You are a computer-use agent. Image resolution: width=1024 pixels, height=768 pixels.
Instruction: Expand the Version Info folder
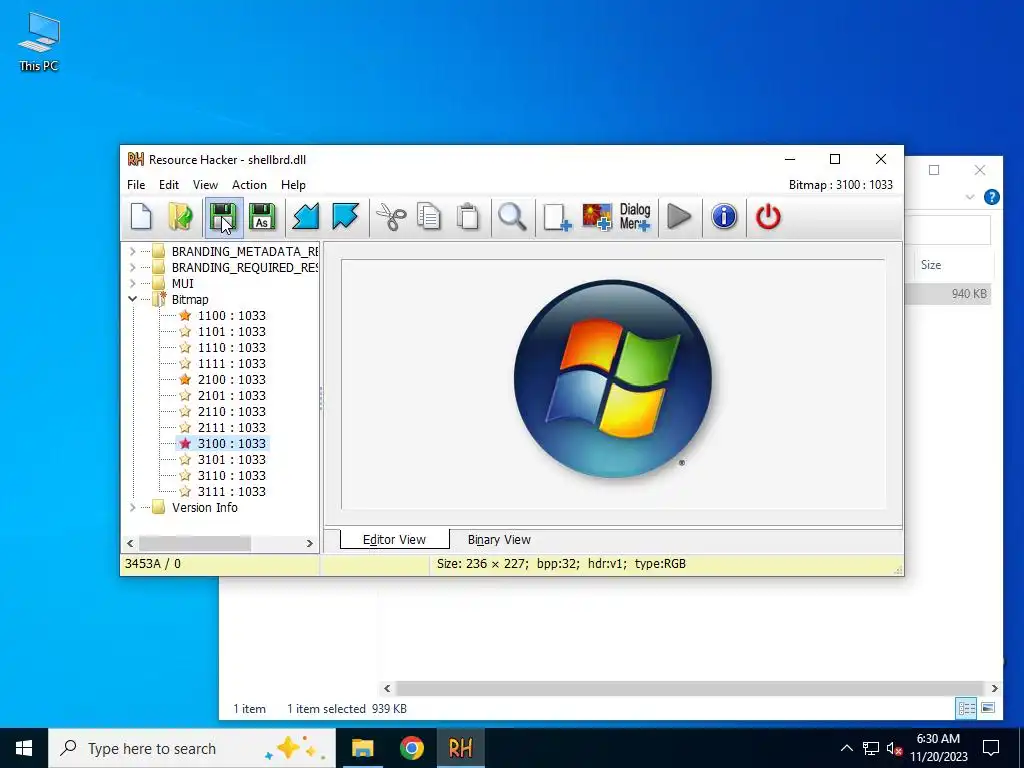133,507
